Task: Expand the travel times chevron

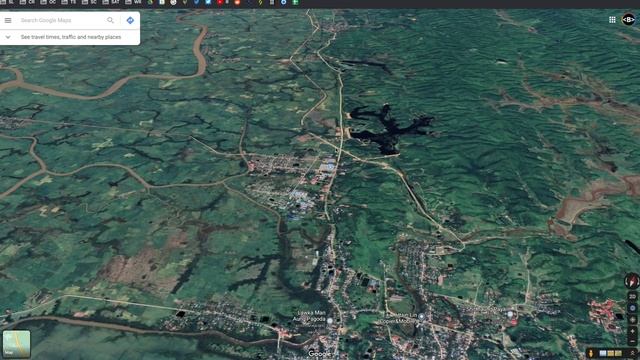Action: click(x=8, y=37)
